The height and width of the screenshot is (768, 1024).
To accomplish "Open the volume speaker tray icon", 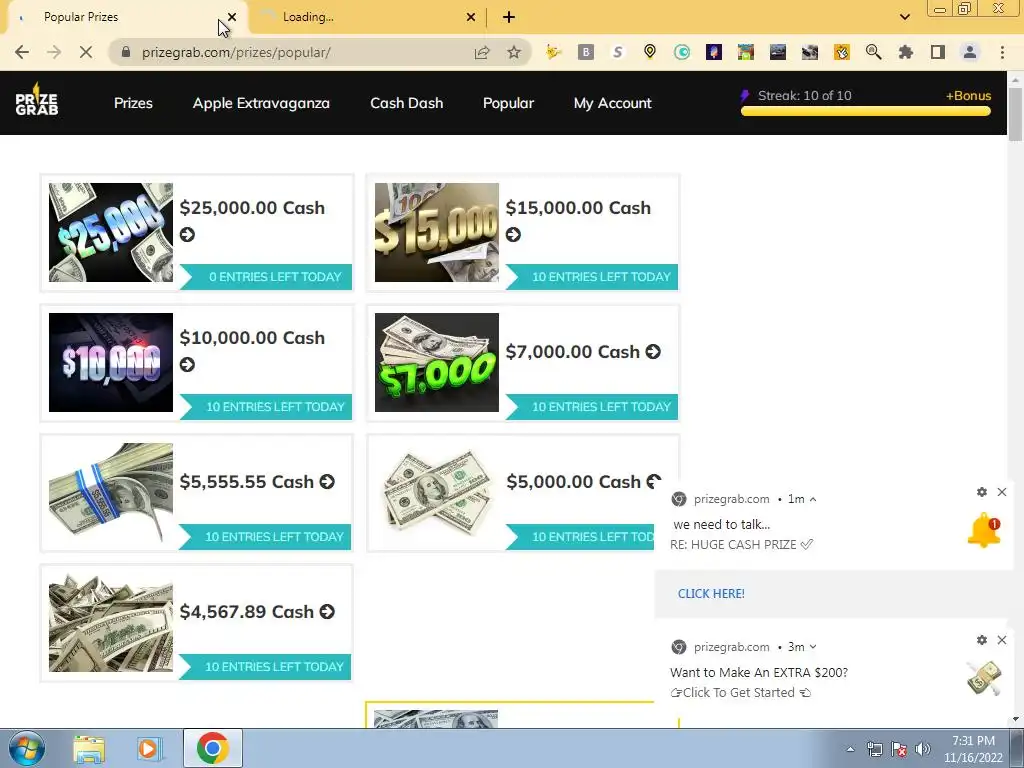I will pos(922,749).
